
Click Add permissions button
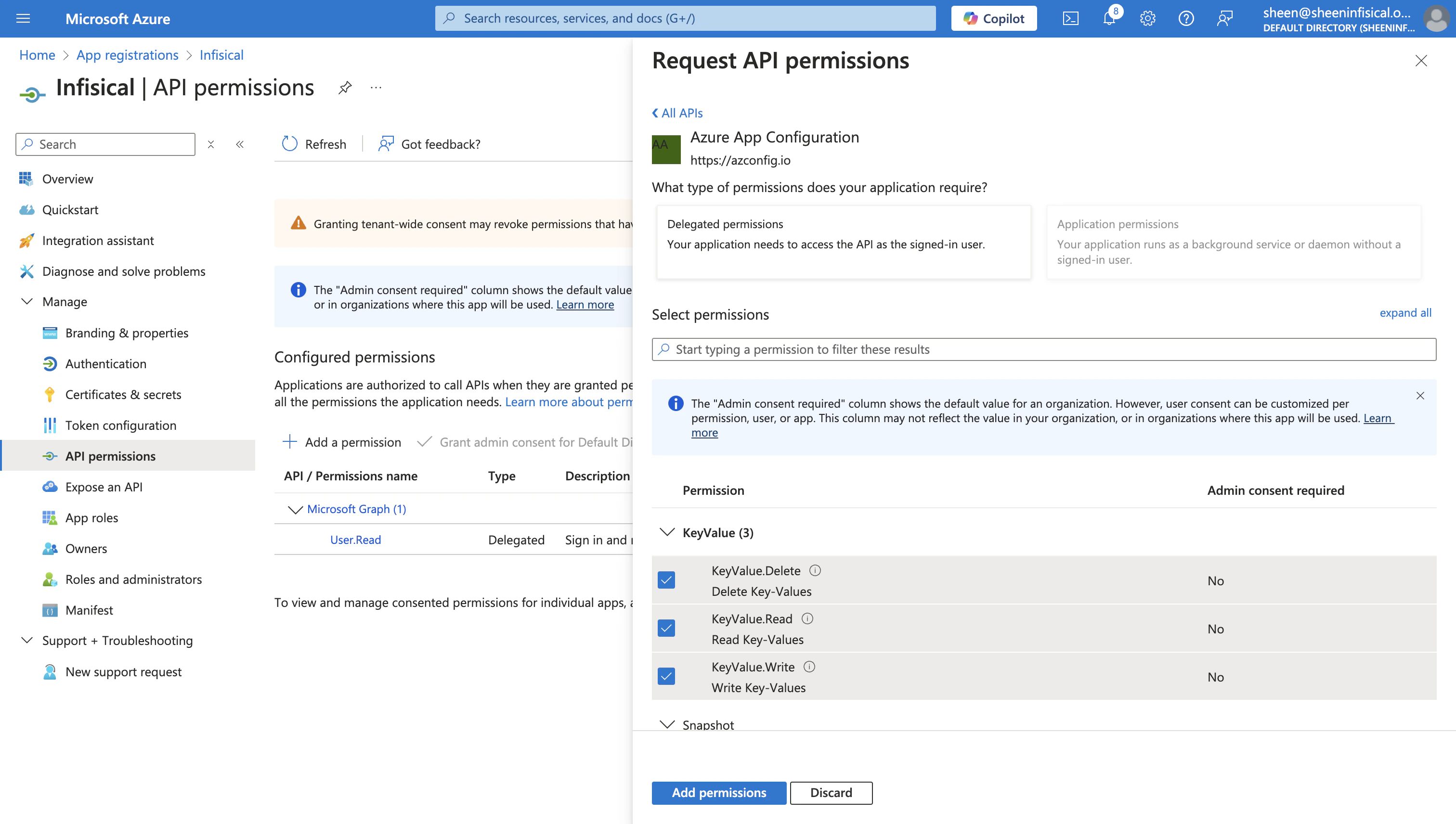point(719,792)
